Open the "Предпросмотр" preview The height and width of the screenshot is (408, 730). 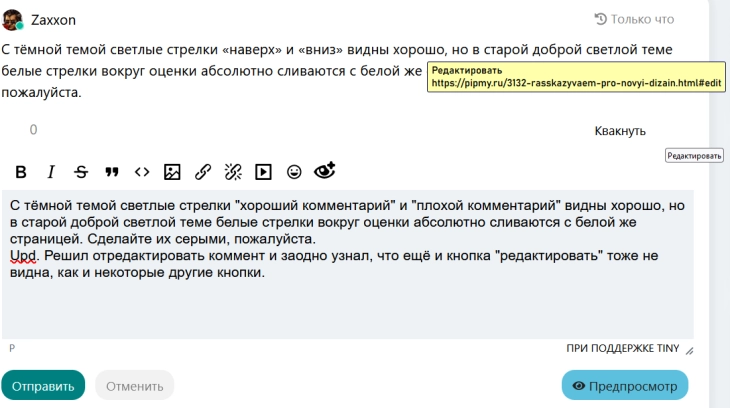coord(625,386)
